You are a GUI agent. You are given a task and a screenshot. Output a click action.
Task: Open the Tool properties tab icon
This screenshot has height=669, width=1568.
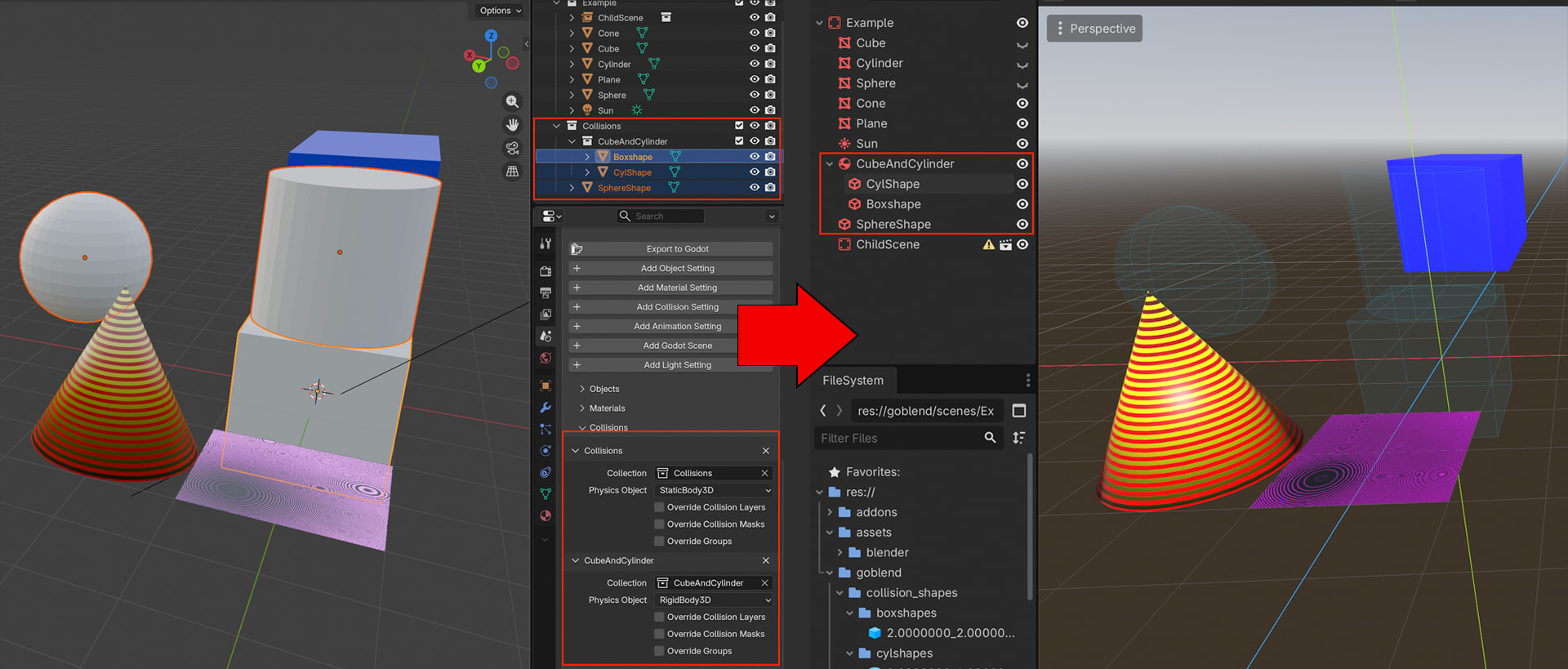pyautogui.click(x=546, y=243)
